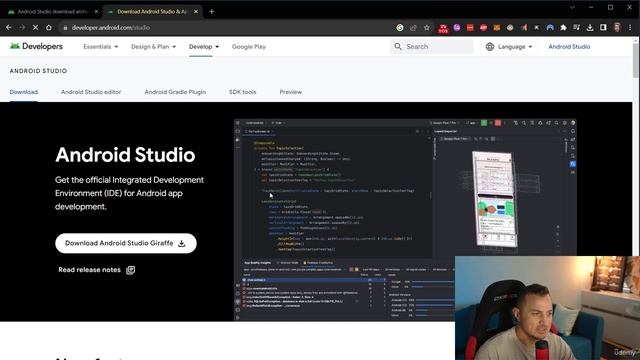Open the media control playlist icon
This screenshot has width=640, height=360.
(576, 27)
